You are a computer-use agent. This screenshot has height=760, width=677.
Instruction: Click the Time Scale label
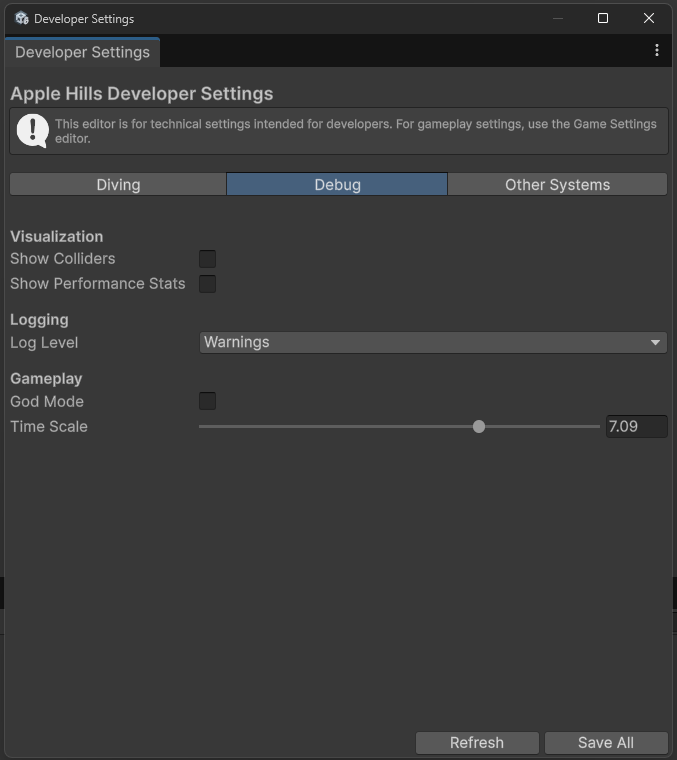49,426
